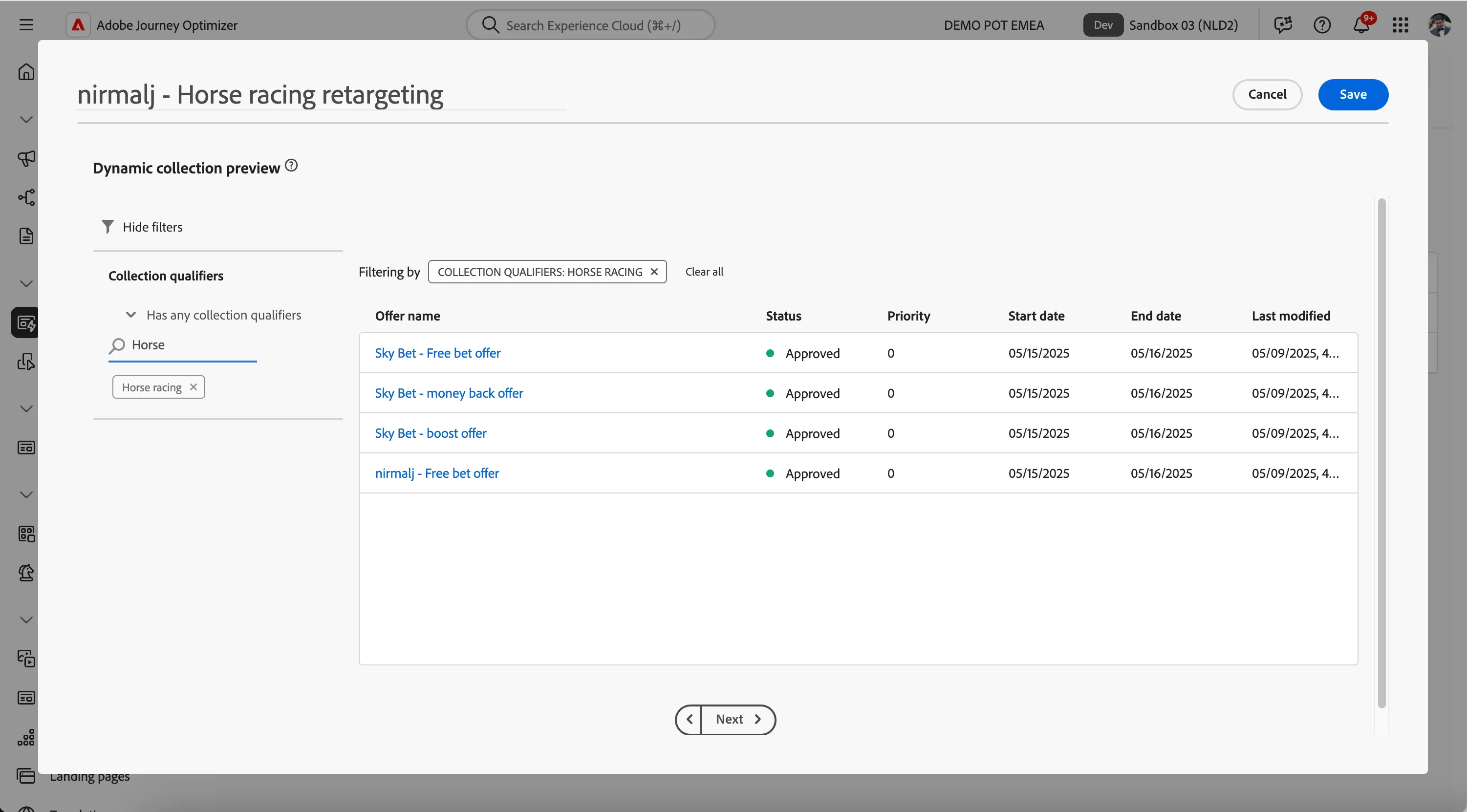
Task: Open the chess knight icon in sidebar
Action: (26, 572)
